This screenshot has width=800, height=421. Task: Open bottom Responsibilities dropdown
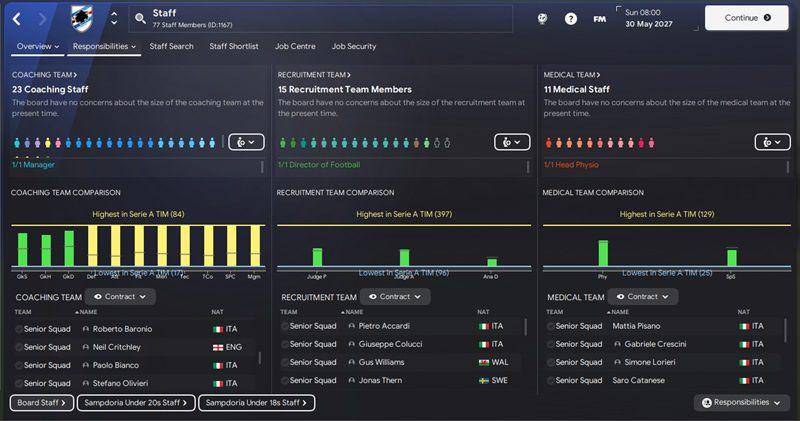coord(741,403)
